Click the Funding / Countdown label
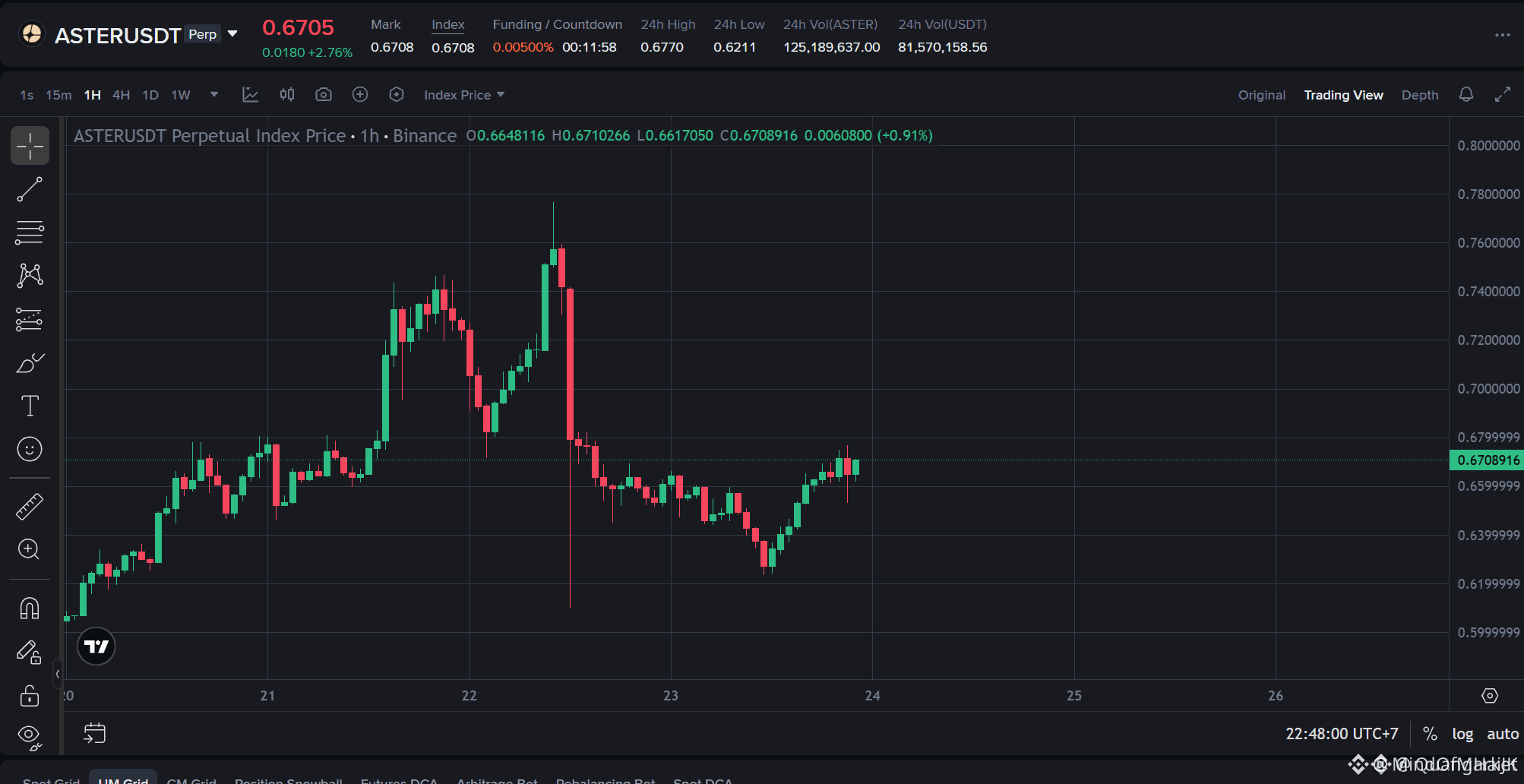 pos(557,24)
